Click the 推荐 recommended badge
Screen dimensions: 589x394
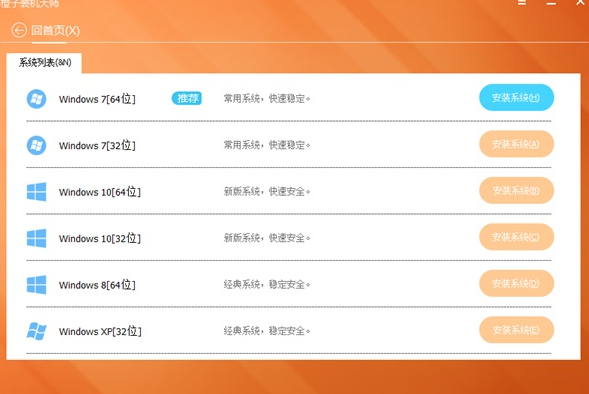(x=187, y=98)
